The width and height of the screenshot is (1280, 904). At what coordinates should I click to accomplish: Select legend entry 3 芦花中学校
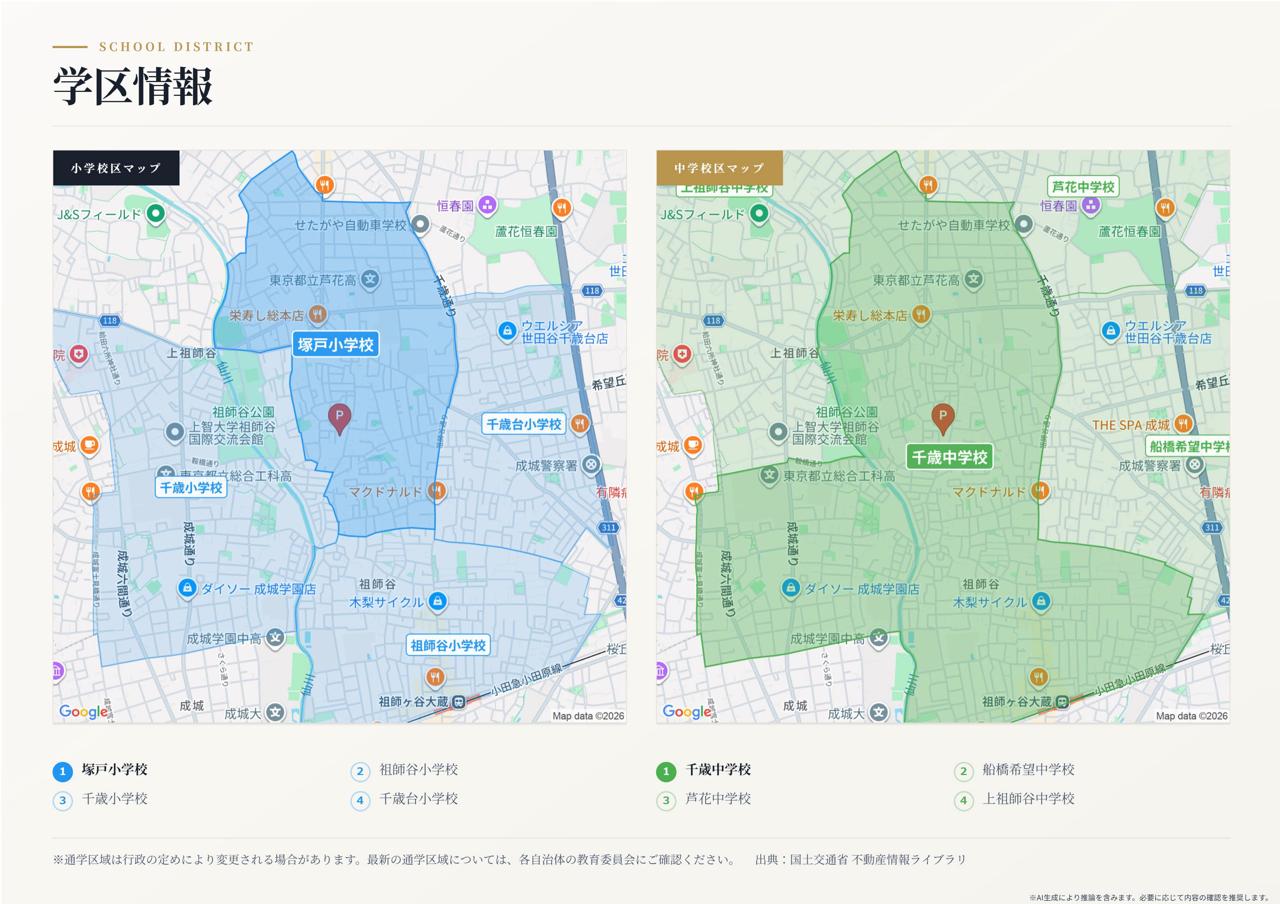(704, 800)
